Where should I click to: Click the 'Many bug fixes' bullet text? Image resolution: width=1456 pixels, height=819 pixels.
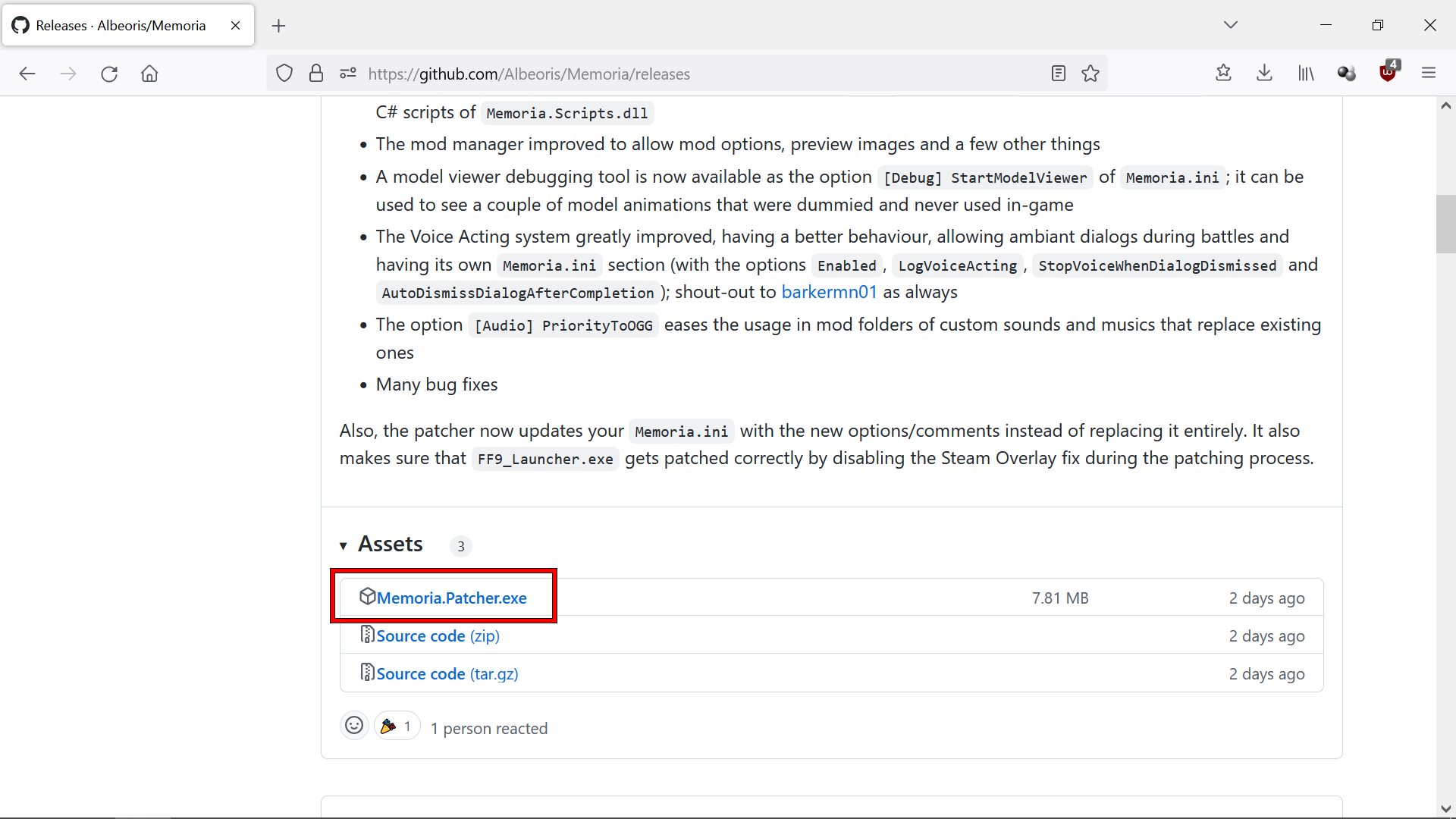click(437, 384)
